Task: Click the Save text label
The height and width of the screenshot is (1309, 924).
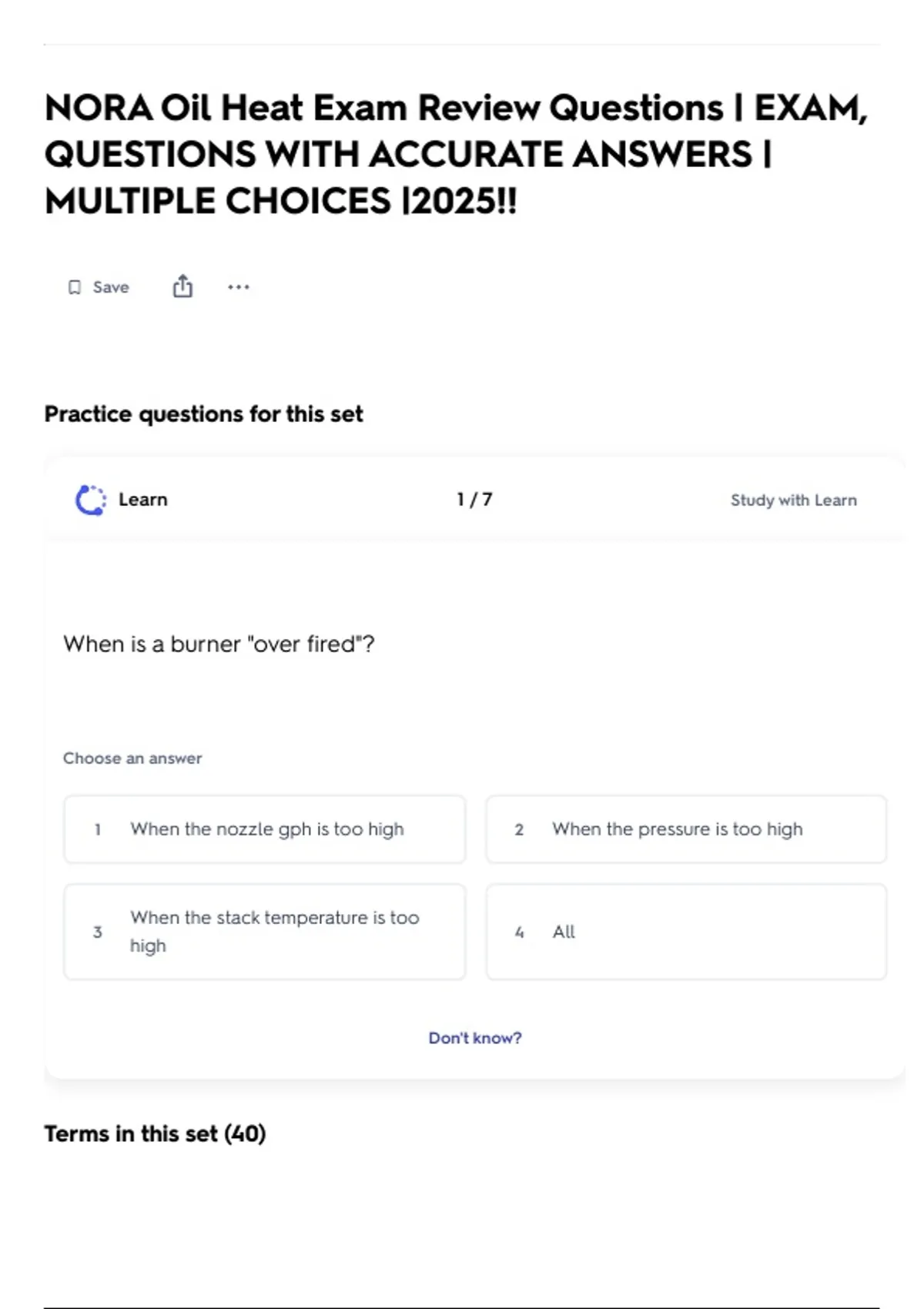Action: (111, 287)
